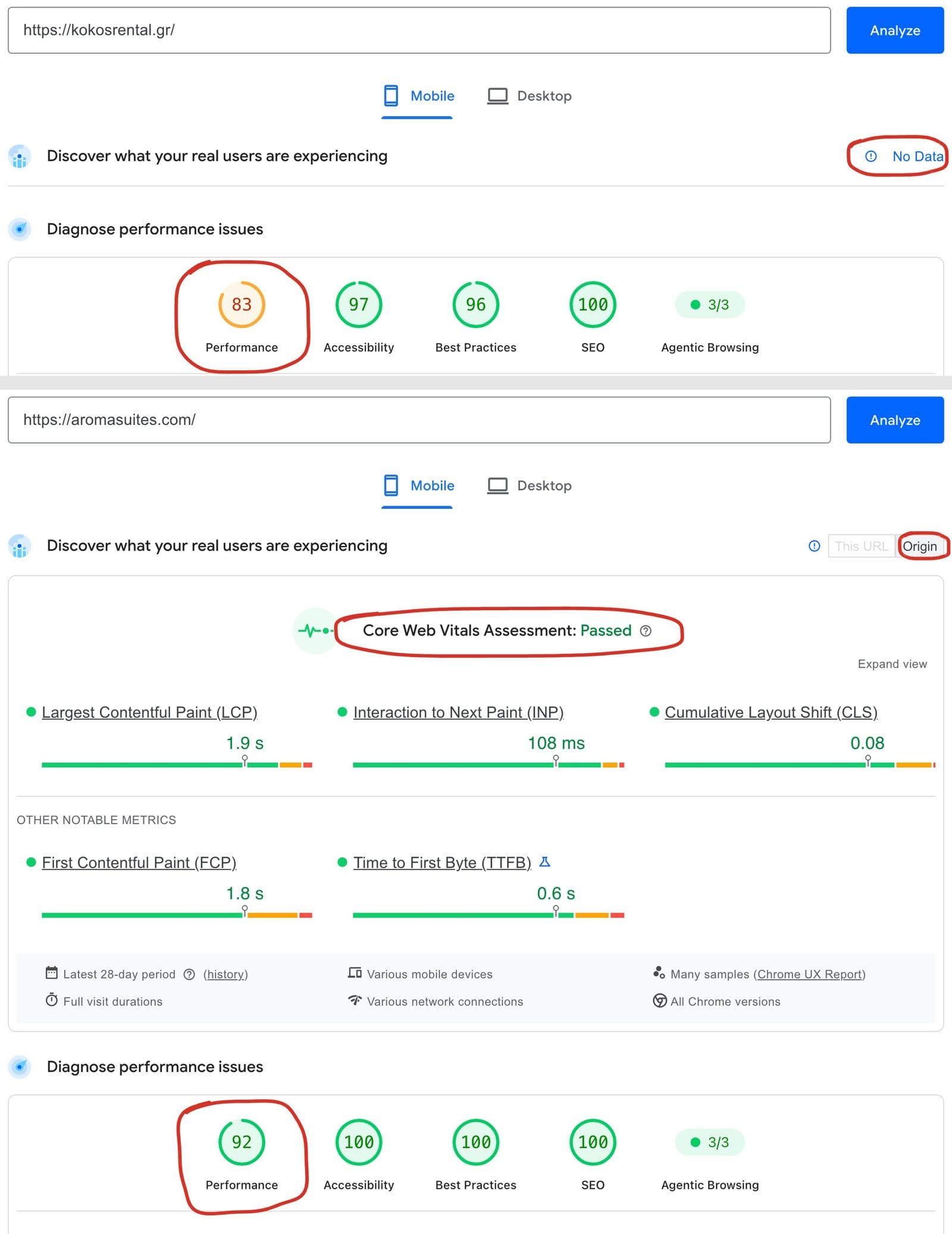Switch field data to Origin

920,546
